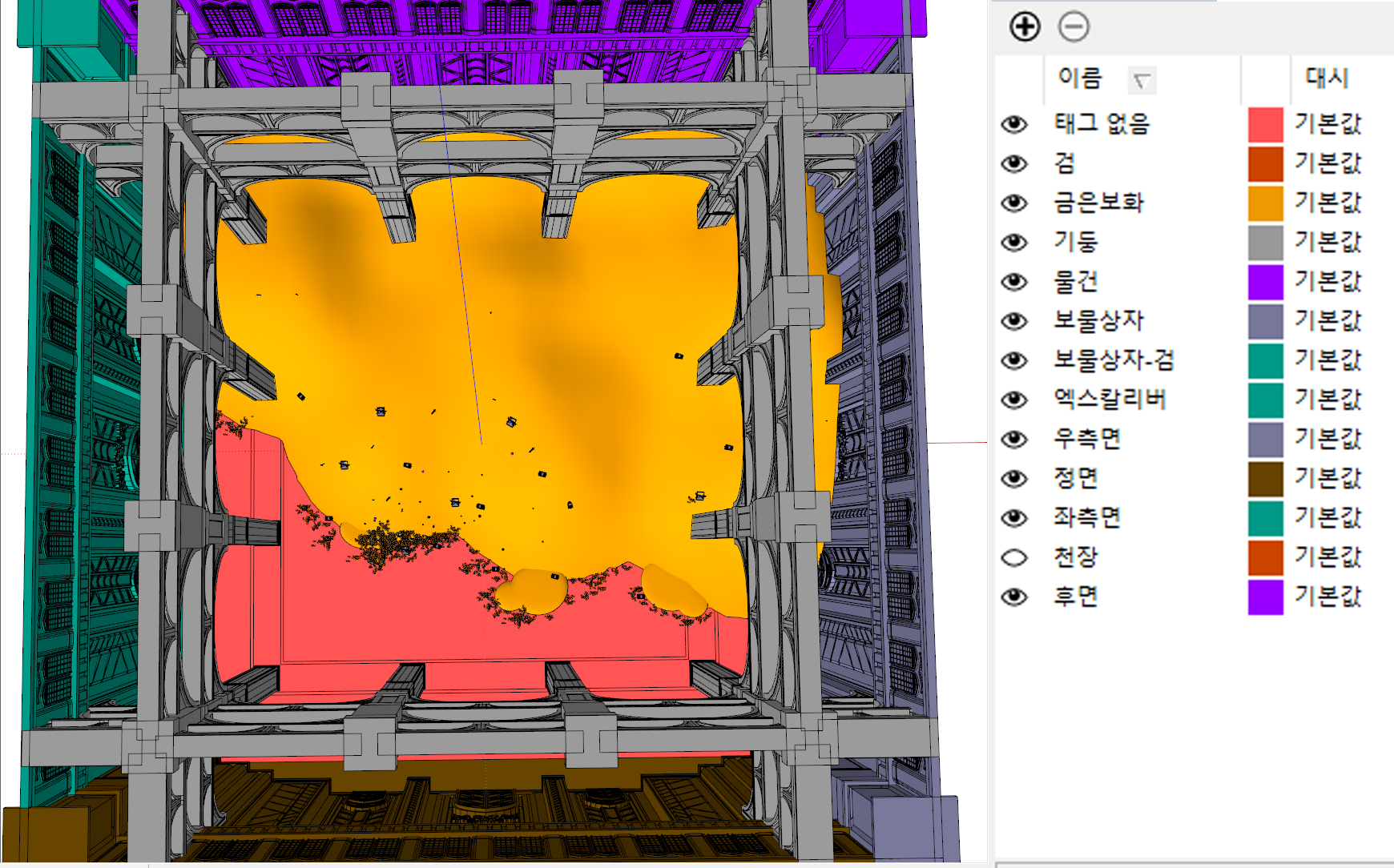
Task: Toggle visibility of the 금은보화 tag
Action: pyautogui.click(x=1014, y=203)
